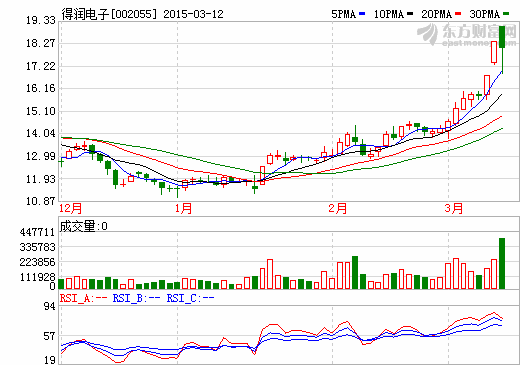Image resolution: width=520 pixels, height=365 pixels.
Task: Click the 16.16 price axis label
Action: click(x=41, y=88)
